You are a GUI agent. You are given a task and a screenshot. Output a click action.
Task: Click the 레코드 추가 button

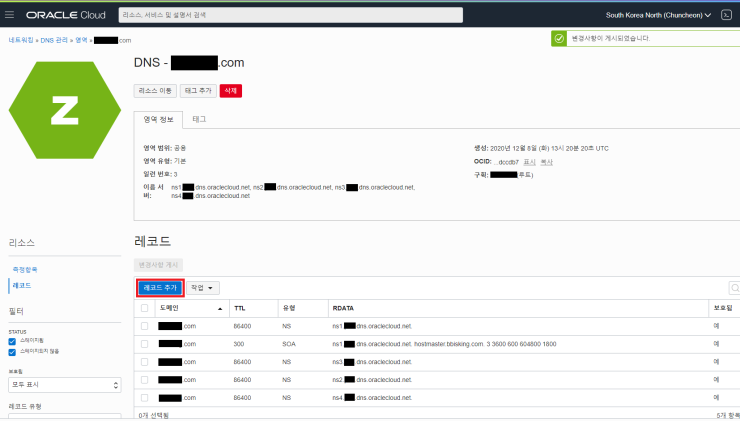point(160,287)
